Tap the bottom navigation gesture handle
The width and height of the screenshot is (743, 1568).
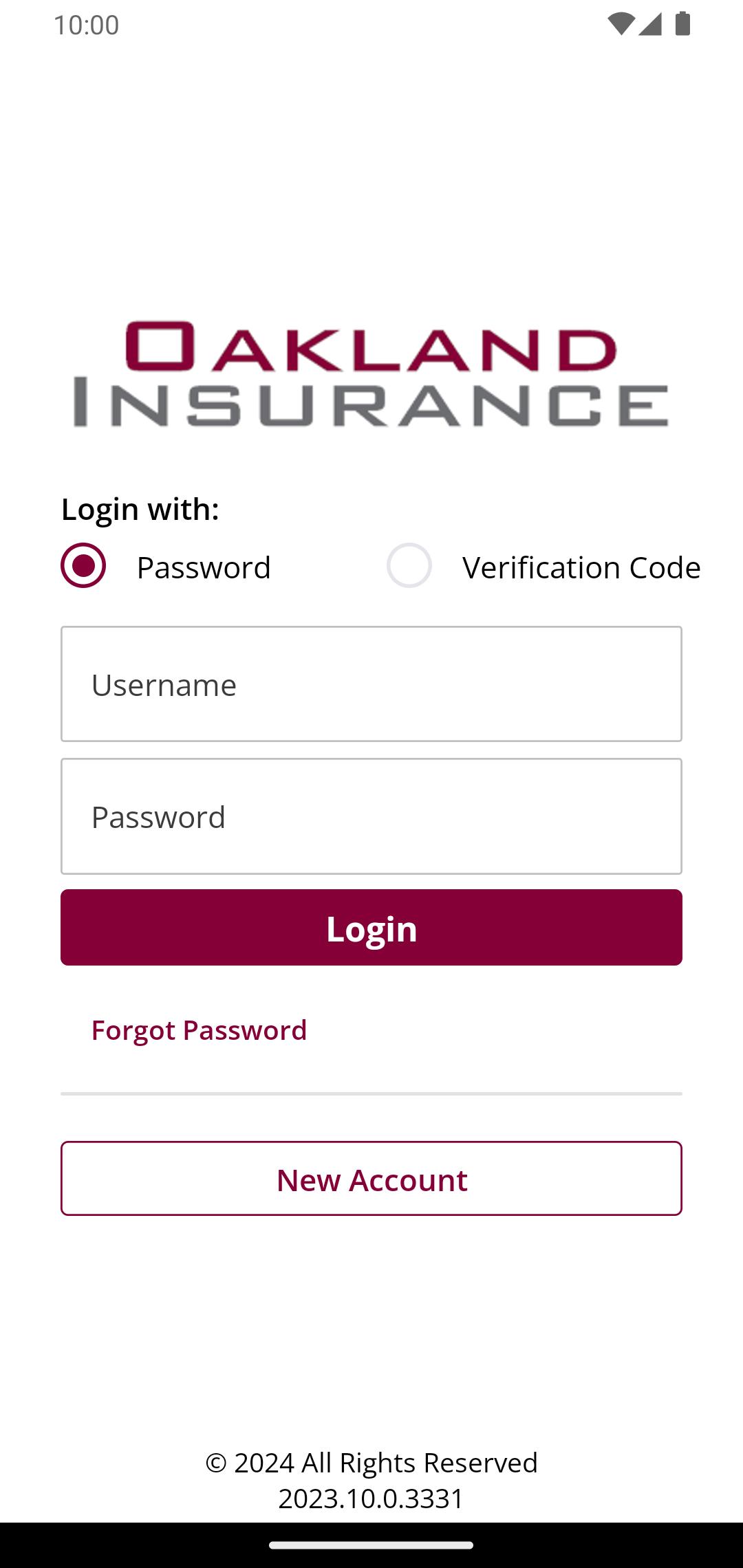371,1545
